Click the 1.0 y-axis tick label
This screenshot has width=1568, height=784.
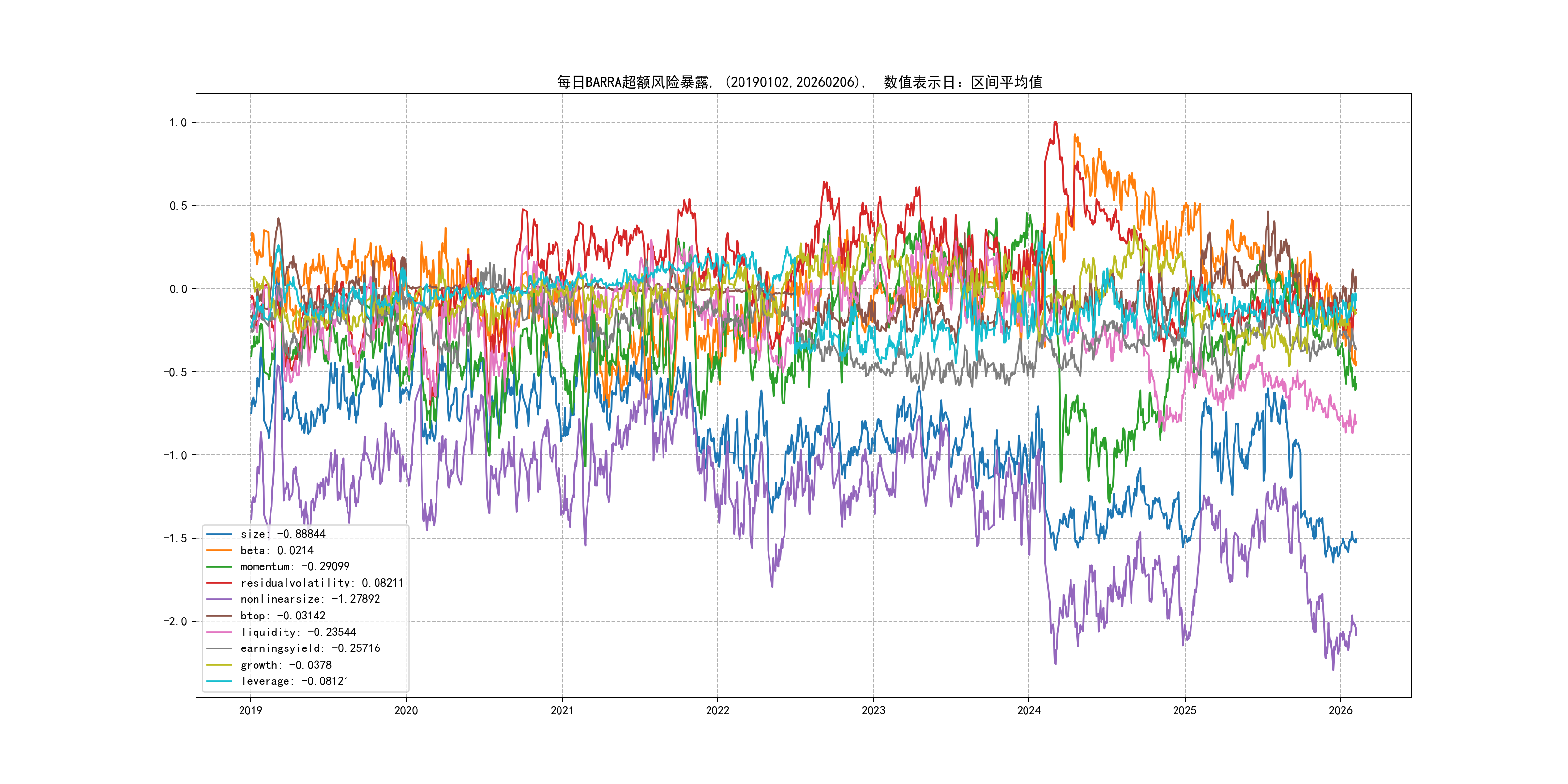[x=178, y=123]
